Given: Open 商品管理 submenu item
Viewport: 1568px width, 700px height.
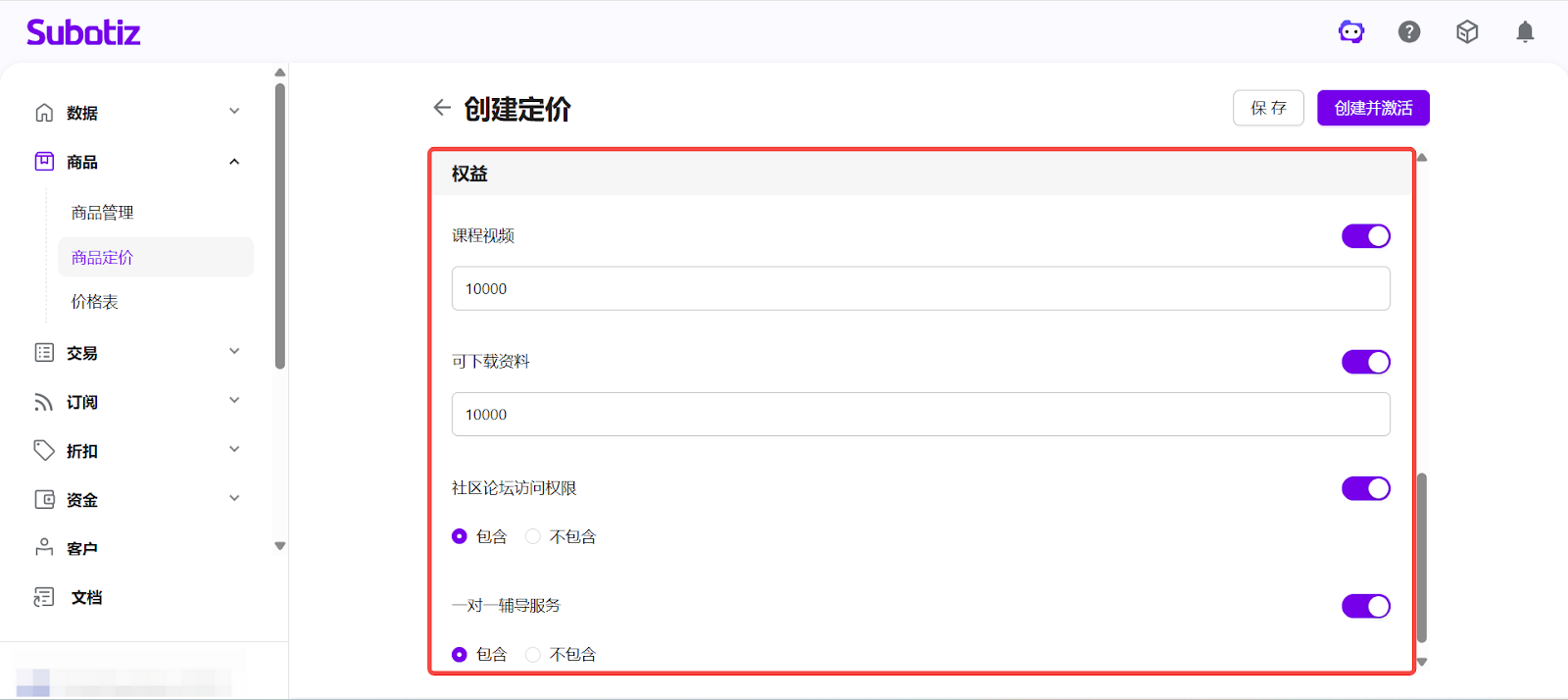Looking at the screenshot, I should tap(103, 213).
